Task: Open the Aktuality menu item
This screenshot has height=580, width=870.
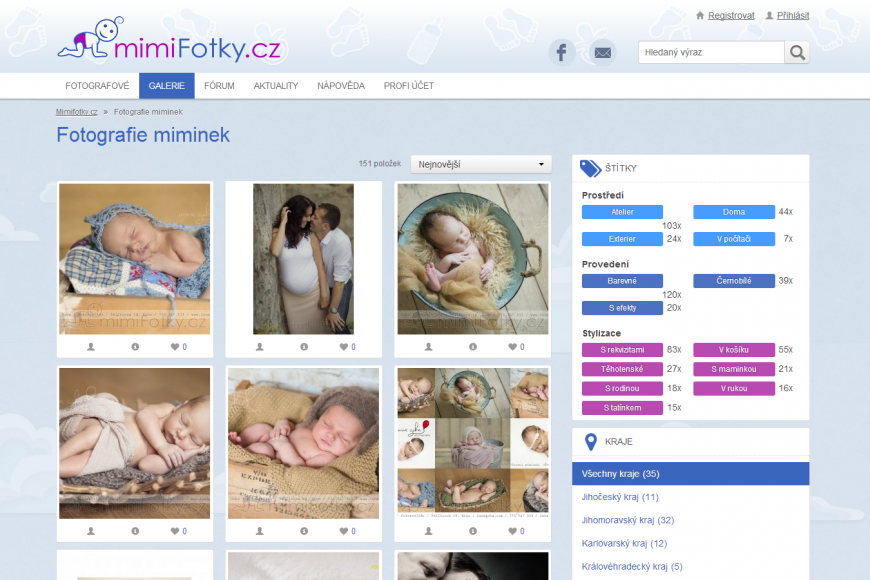Action: pyautogui.click(x=276, y=86)
